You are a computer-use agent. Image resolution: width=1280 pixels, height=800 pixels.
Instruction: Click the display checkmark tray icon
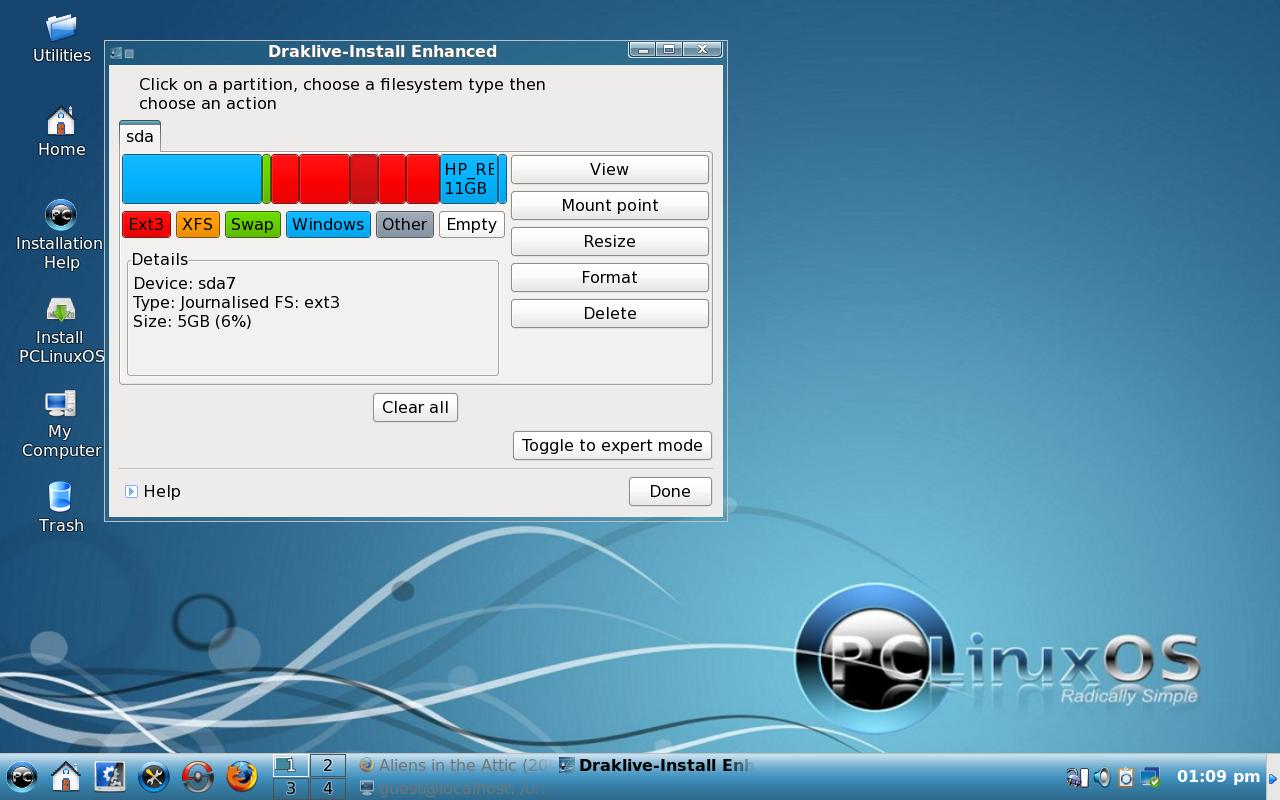click(1150, 777)
